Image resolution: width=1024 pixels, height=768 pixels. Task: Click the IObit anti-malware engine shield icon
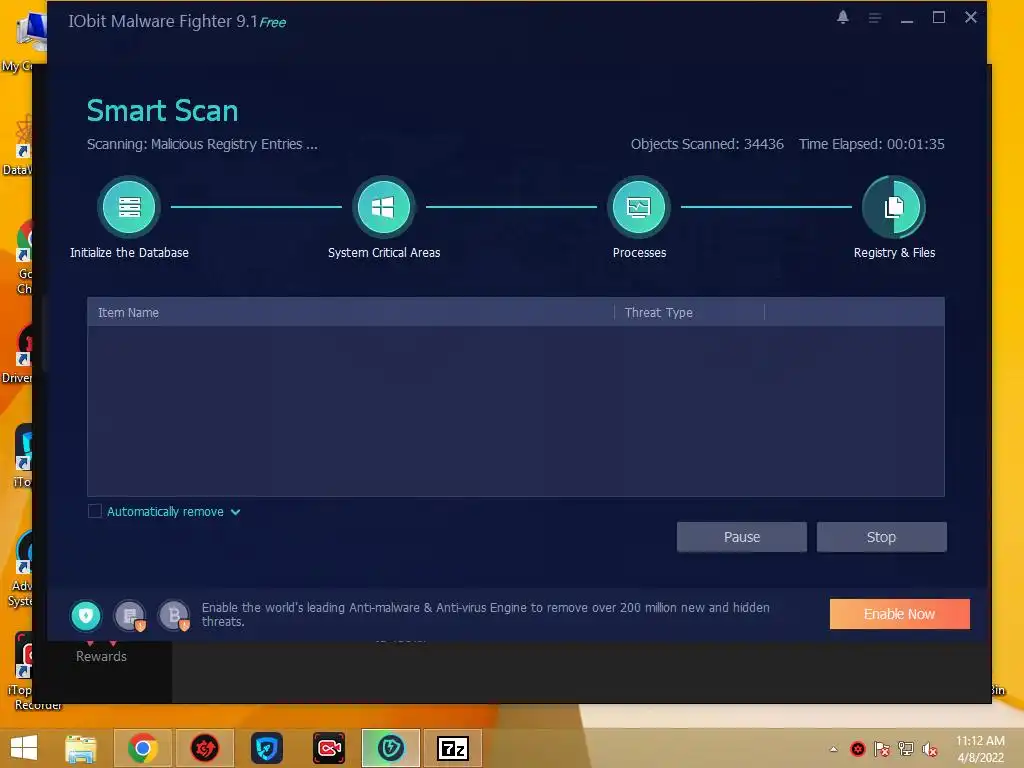coord(86,615)
